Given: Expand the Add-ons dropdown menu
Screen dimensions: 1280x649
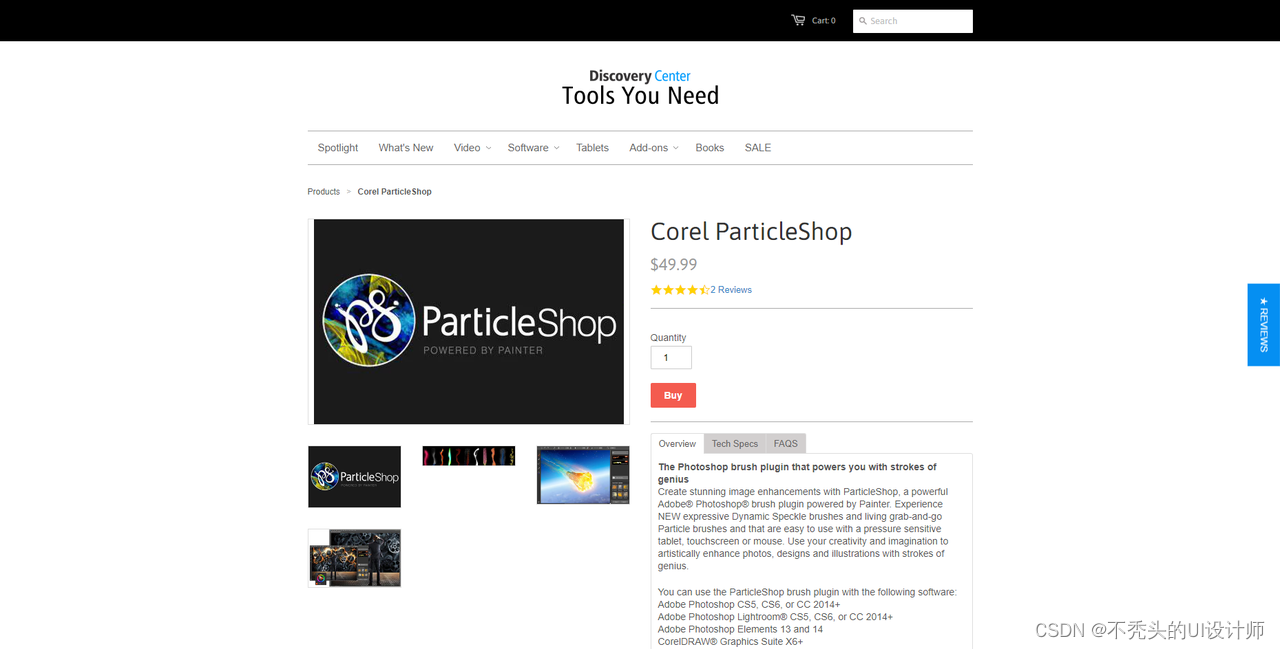Looking at the screenshot, I should pos(654,148).
